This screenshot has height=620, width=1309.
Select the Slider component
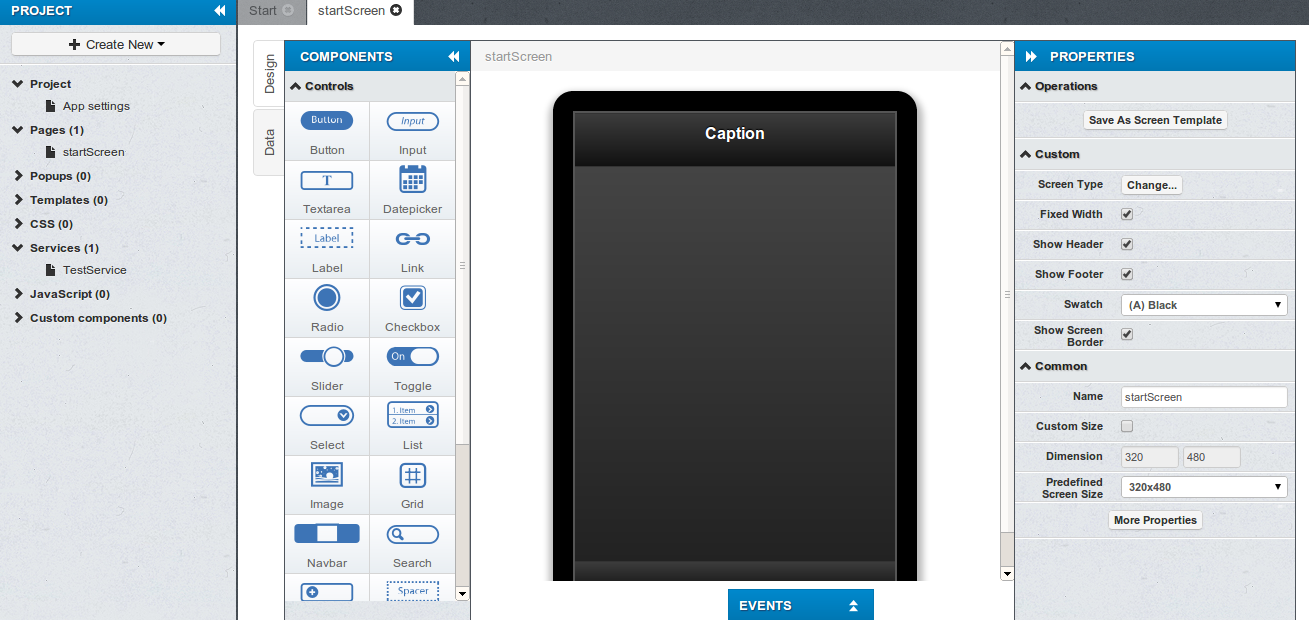click(327, 357)
